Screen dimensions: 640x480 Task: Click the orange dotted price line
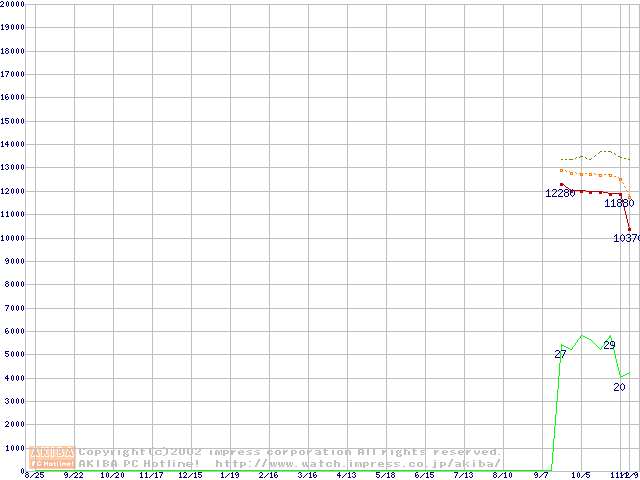pyautogui.click(x=590, y=175)
